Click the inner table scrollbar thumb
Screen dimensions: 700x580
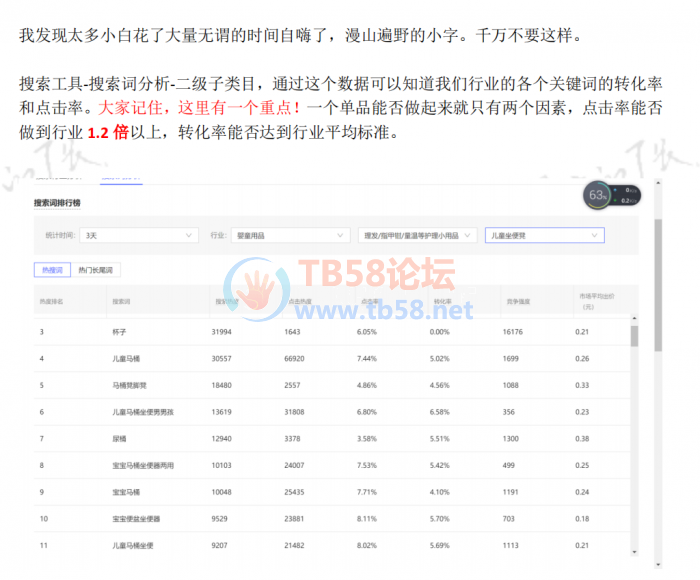pos(634,336)
